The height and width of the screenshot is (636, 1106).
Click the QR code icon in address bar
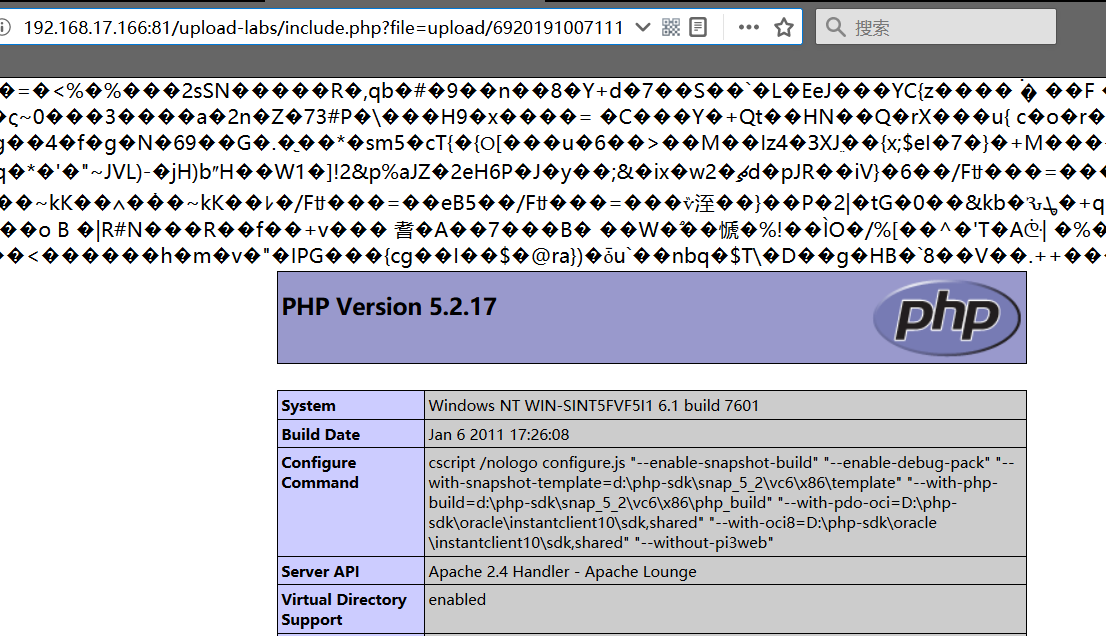click(671, 28)
